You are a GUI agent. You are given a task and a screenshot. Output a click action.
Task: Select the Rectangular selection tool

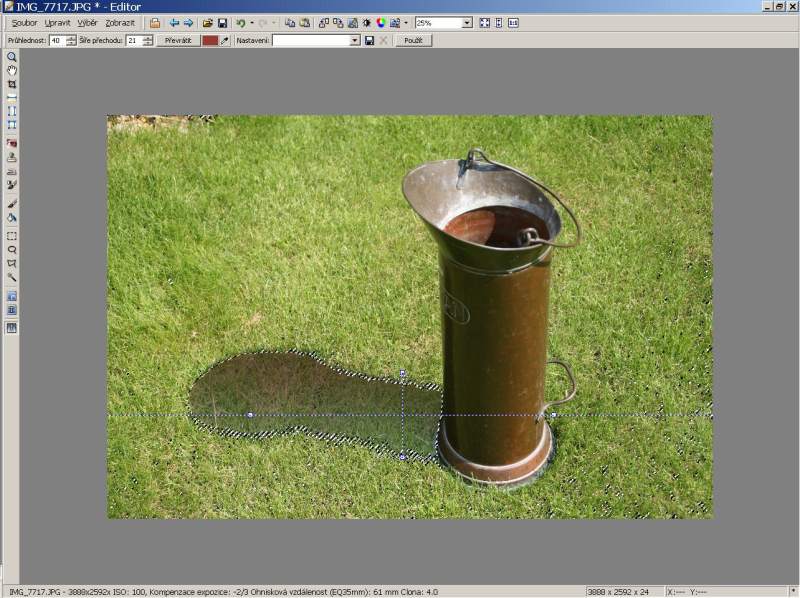coord(12,236)
